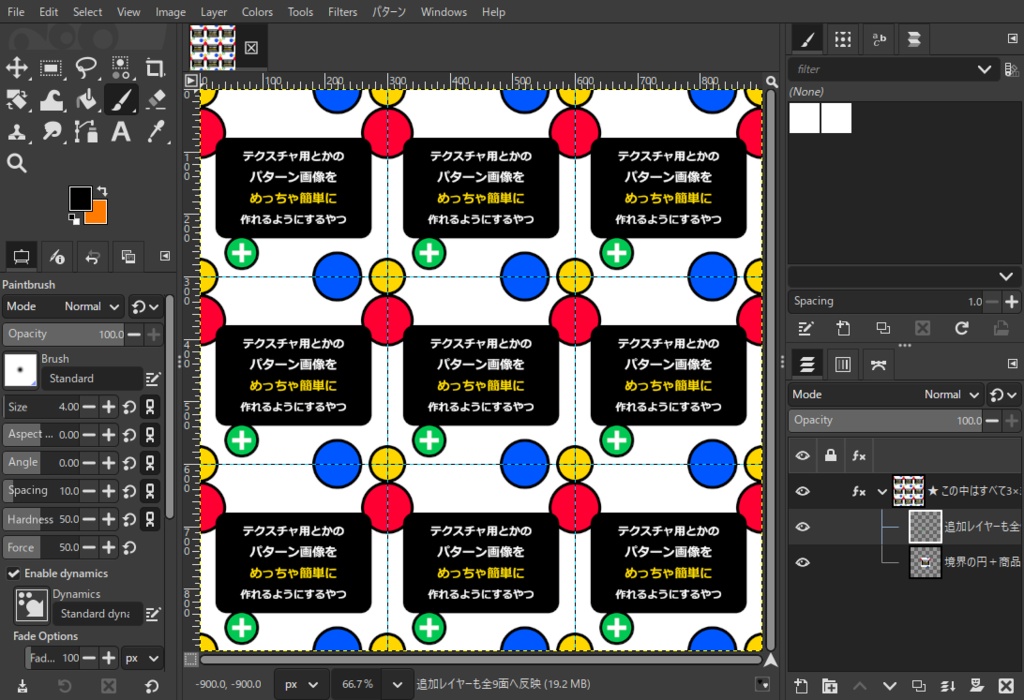1024x700 pixels.
Task: Switch to the Paths tab
Action: (x=878, y=364)
